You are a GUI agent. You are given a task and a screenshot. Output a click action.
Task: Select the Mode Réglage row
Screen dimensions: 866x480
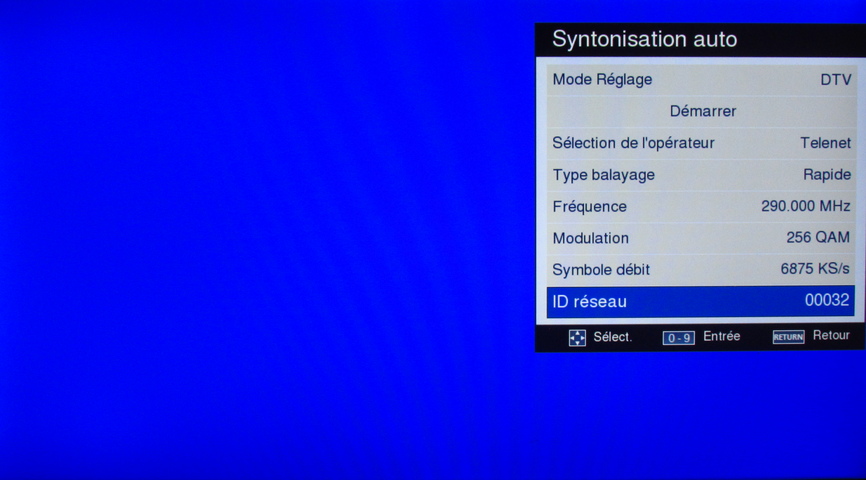pos(701,80)
